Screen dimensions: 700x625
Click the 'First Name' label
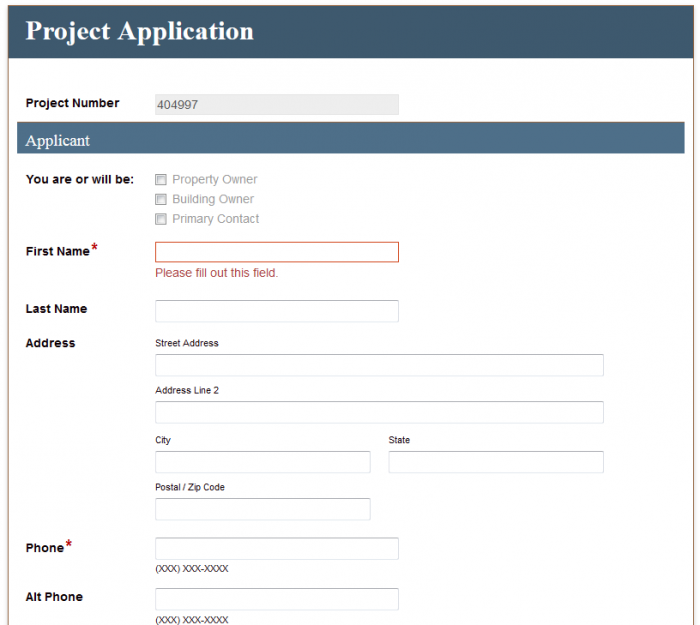point(58,251)
